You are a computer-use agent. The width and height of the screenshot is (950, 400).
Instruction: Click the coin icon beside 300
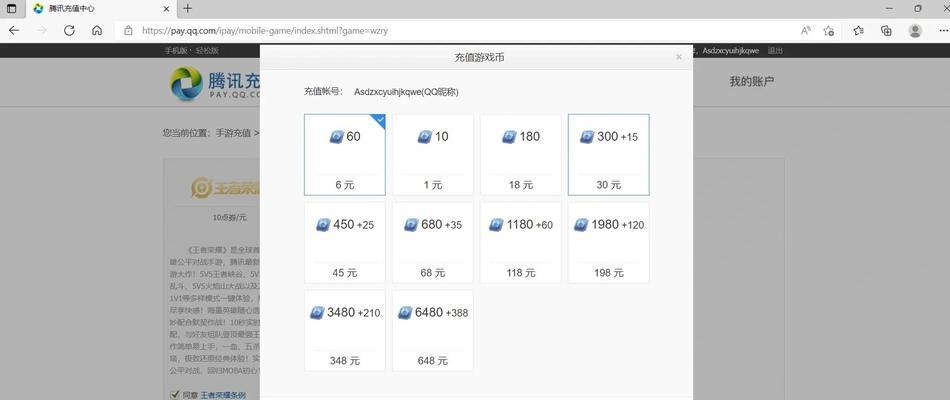tap(587, 137)
